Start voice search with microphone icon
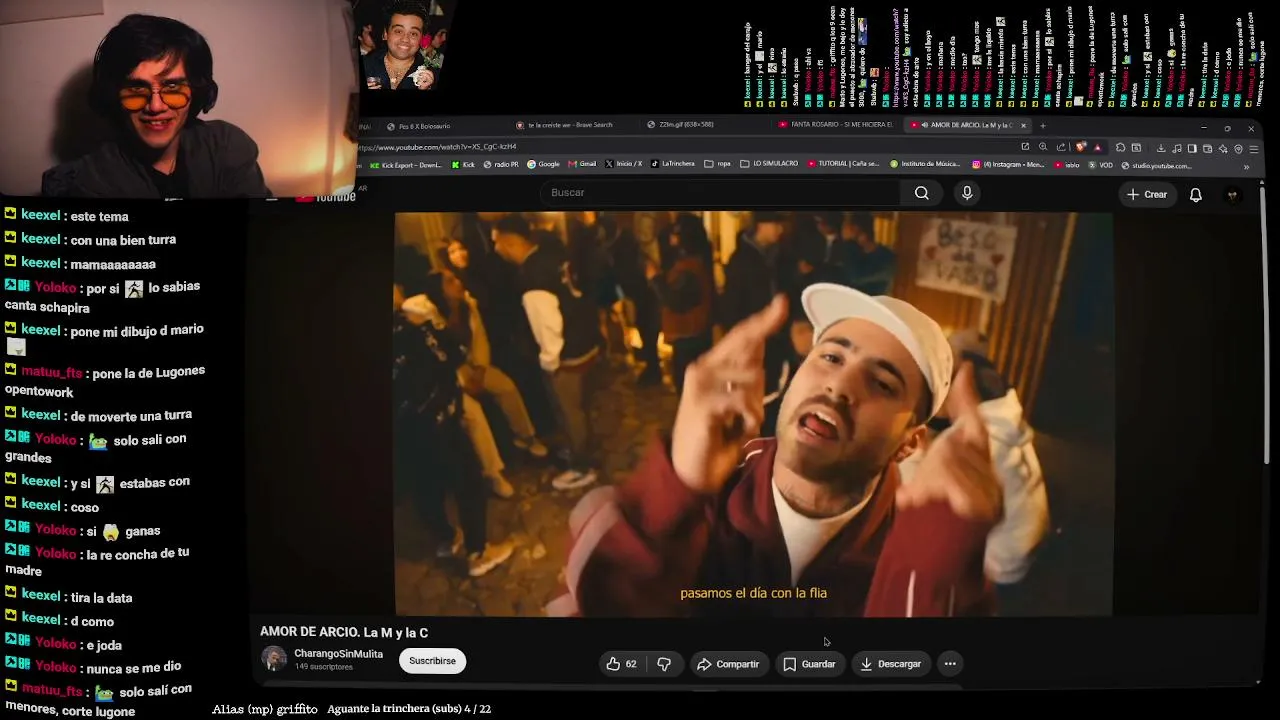 [x=967, y=193]
